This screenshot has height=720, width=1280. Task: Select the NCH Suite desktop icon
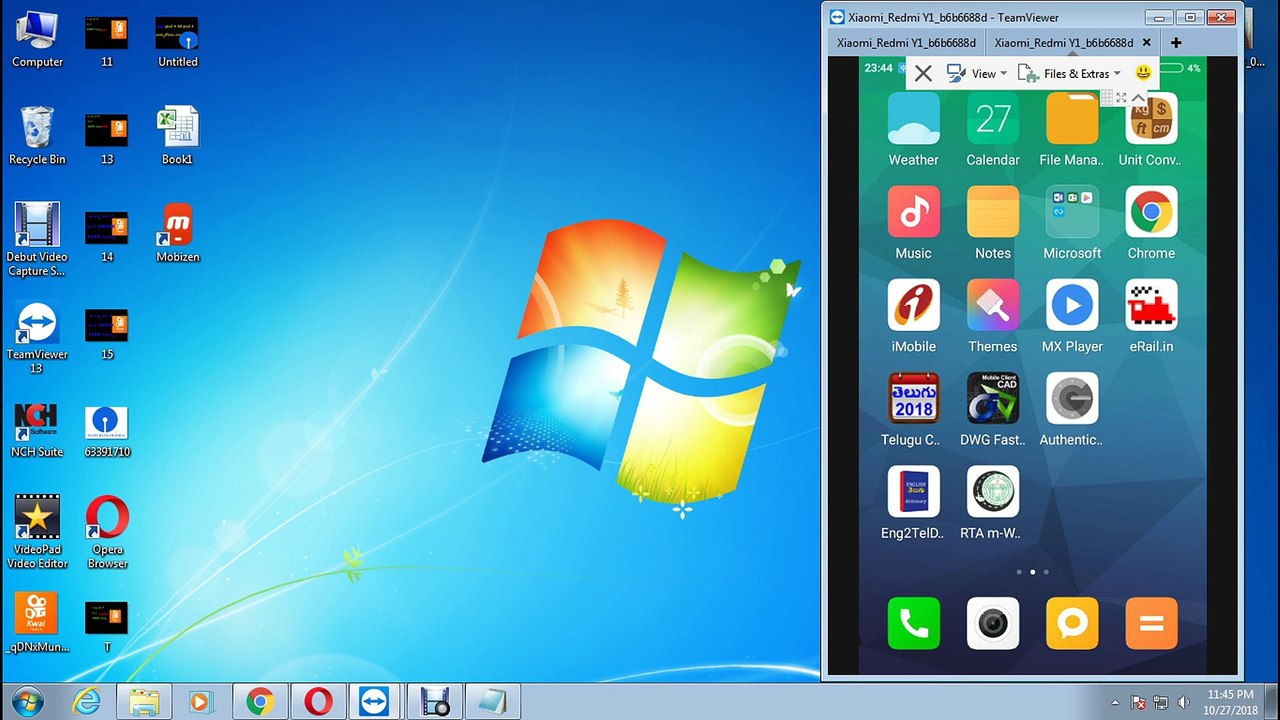click(x=37, y=431)
